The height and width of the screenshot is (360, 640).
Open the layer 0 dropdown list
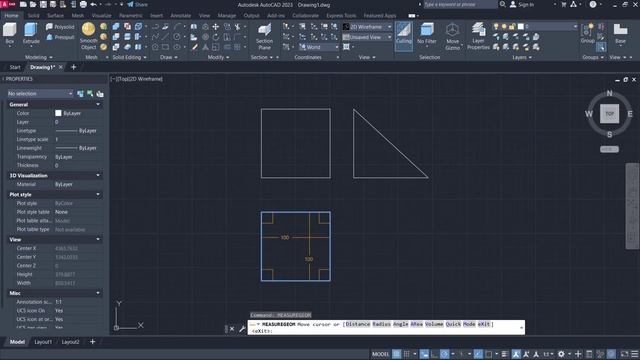pyautogui.click(x=547, y=27)
